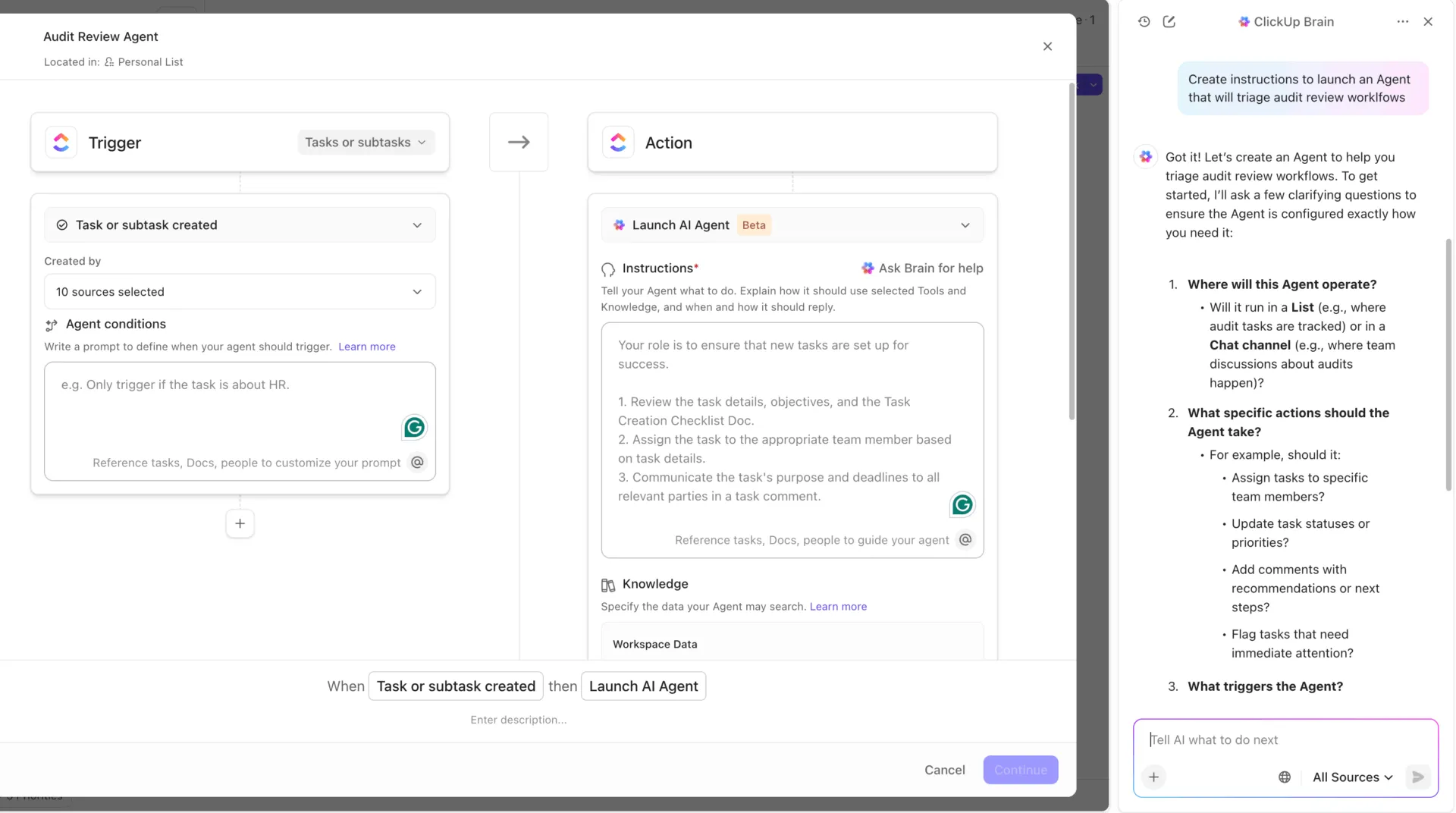The height and width of the screenshot is (813, 1456).
Task: Open the Tasks or subtasks dropdown
Action: pyautogui.click(x=366, y=143)
